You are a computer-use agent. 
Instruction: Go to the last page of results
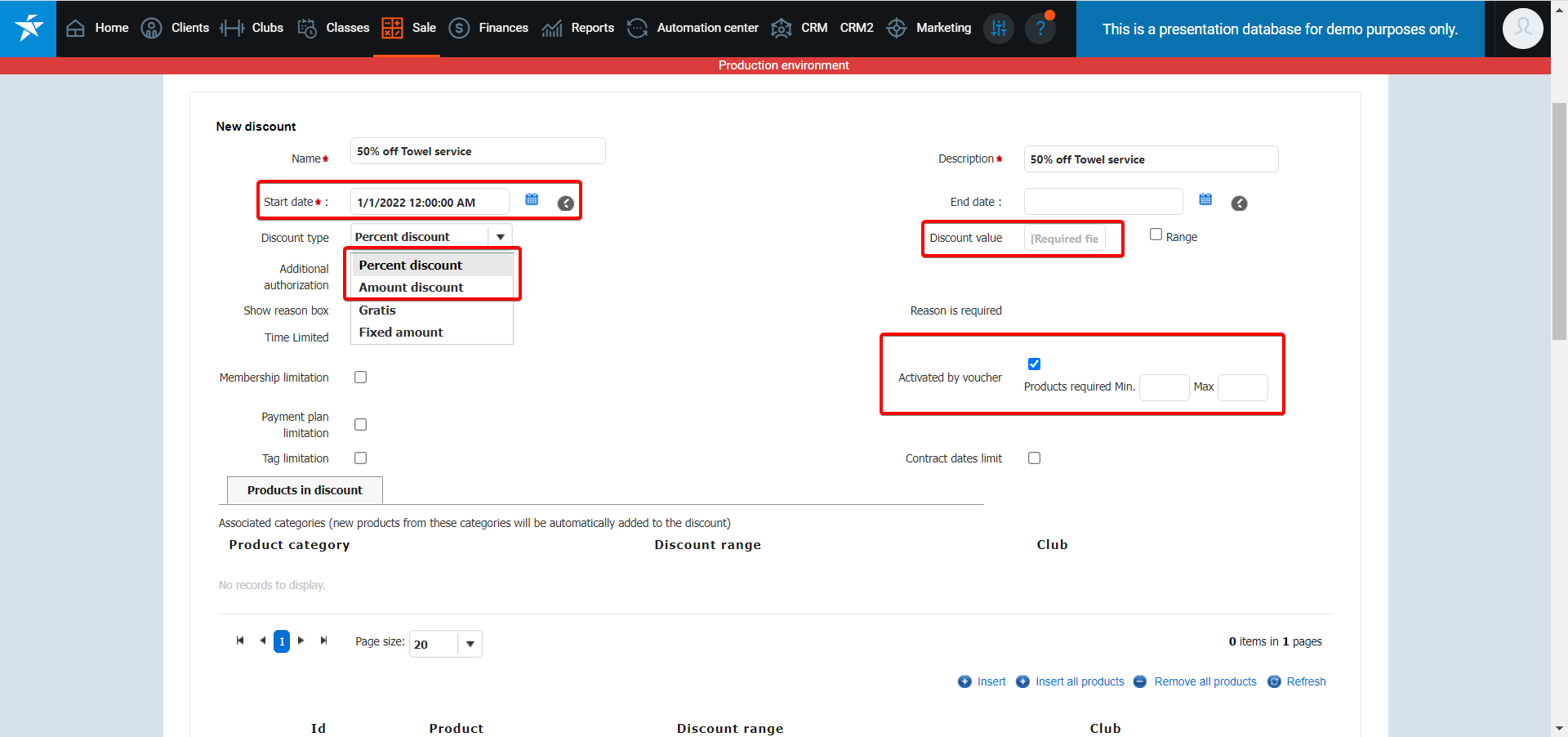pos(324,641)
